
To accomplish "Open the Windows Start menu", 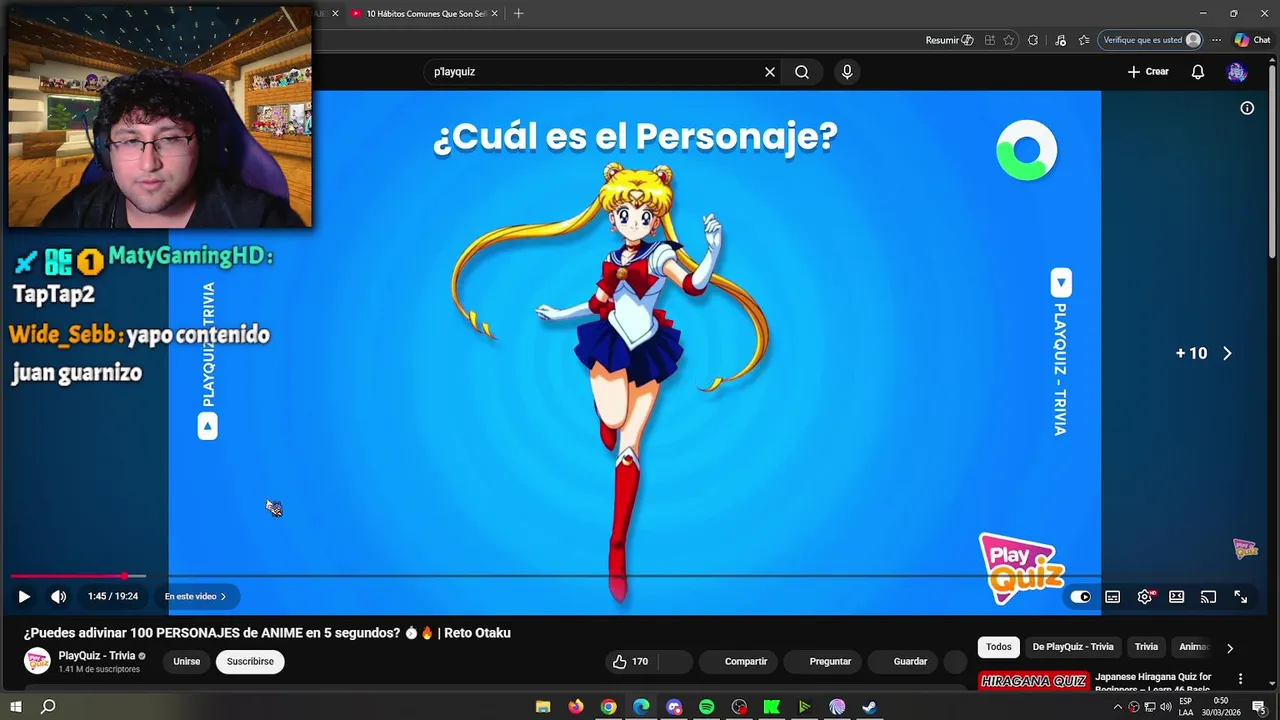I will [x=15, y=707].
